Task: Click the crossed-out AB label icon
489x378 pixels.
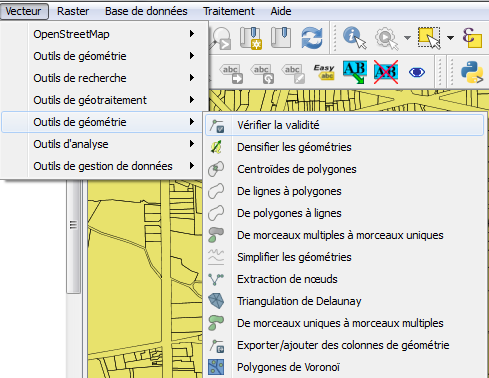Action: 386,72
